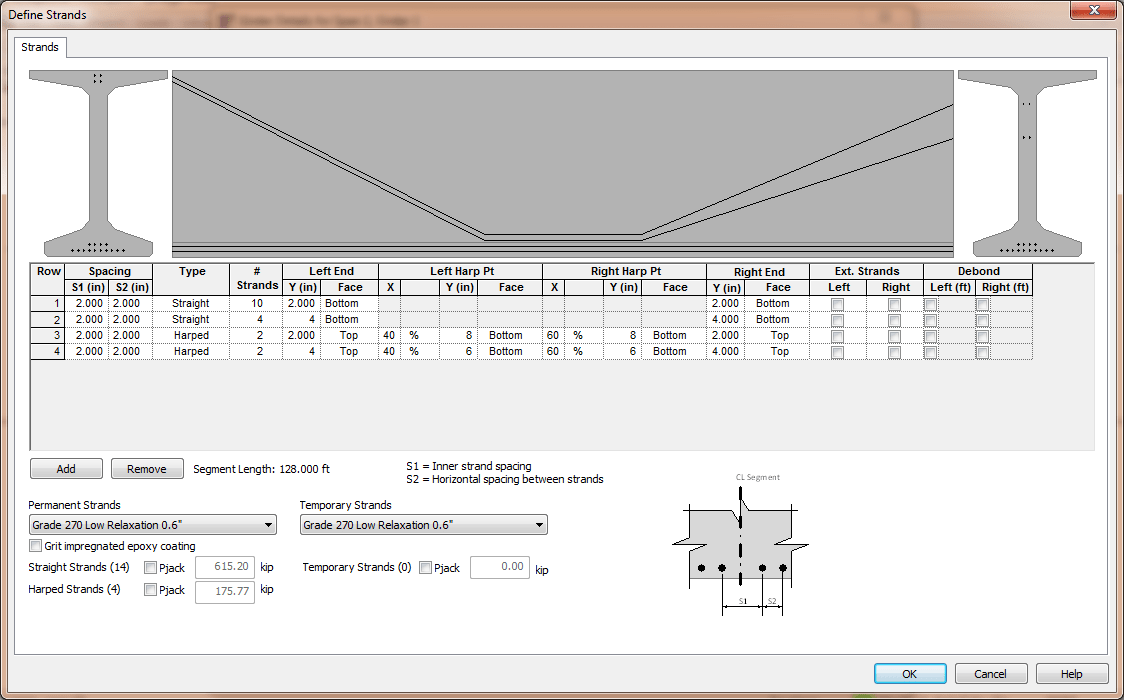This screenshot has height=700, width=1124.
Task: Select row 4 in the strand table
Action: [x=46, y=351]
